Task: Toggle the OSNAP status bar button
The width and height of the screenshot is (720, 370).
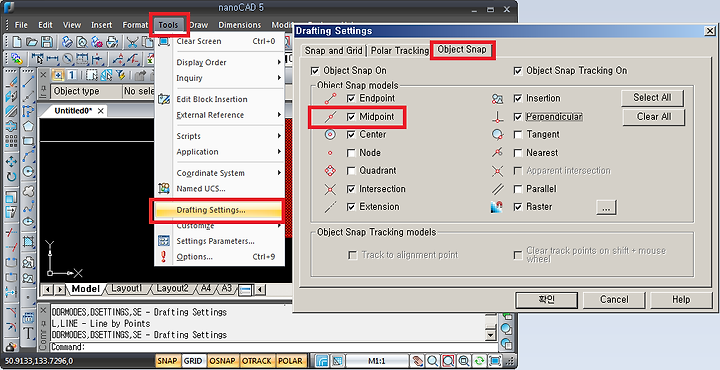Action: point(222,361)
